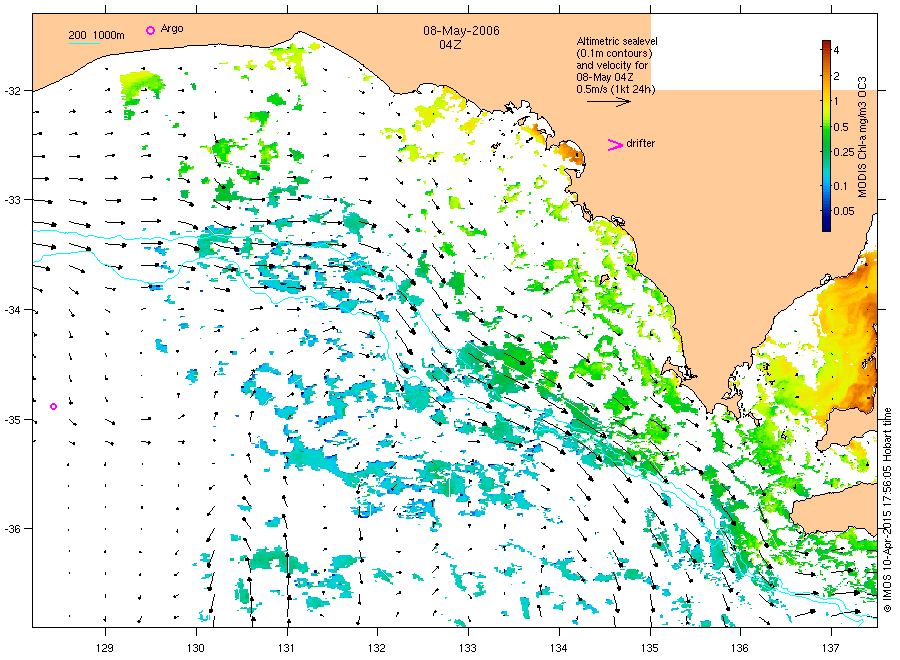
Task: Click the longitude axis label 137
Action: [831, 648]
